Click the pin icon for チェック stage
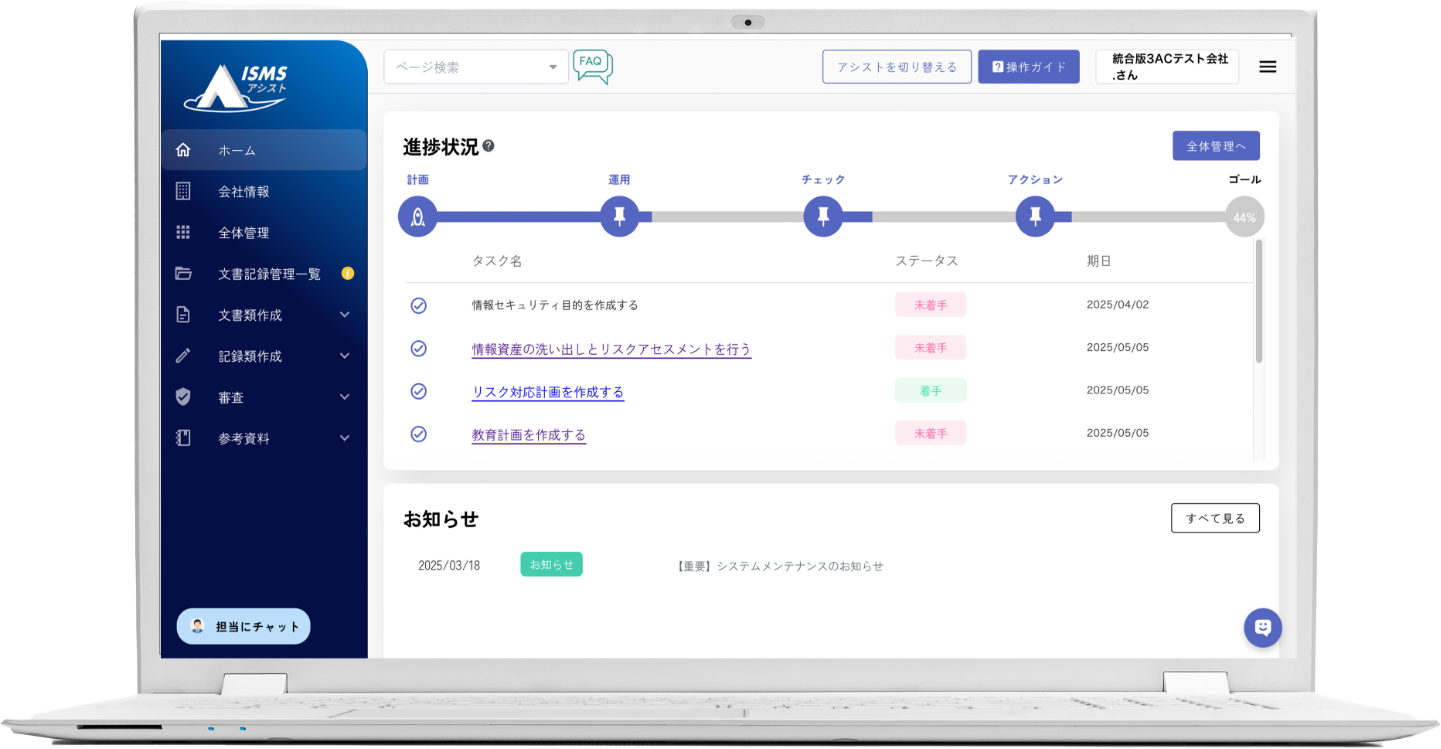 [823, 217]
